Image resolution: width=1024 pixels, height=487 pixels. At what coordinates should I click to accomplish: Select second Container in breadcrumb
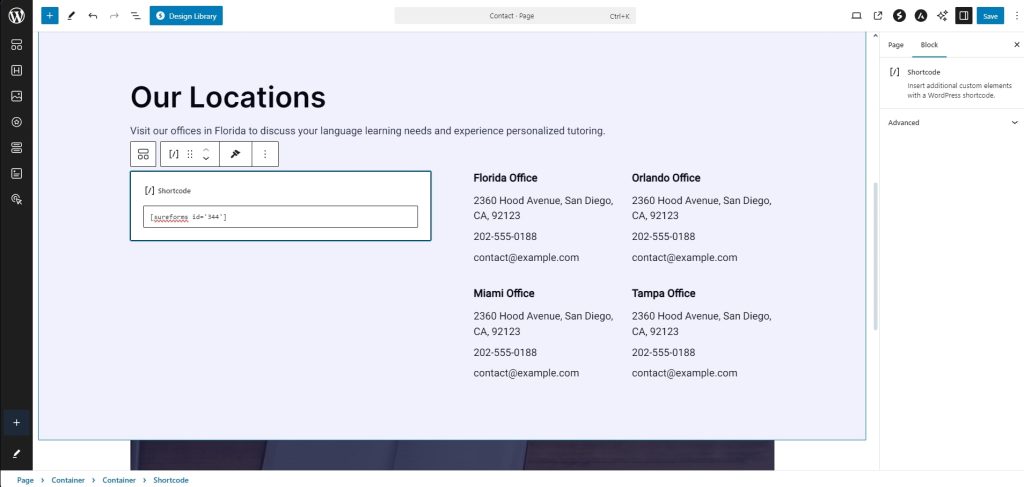[119, 480]
